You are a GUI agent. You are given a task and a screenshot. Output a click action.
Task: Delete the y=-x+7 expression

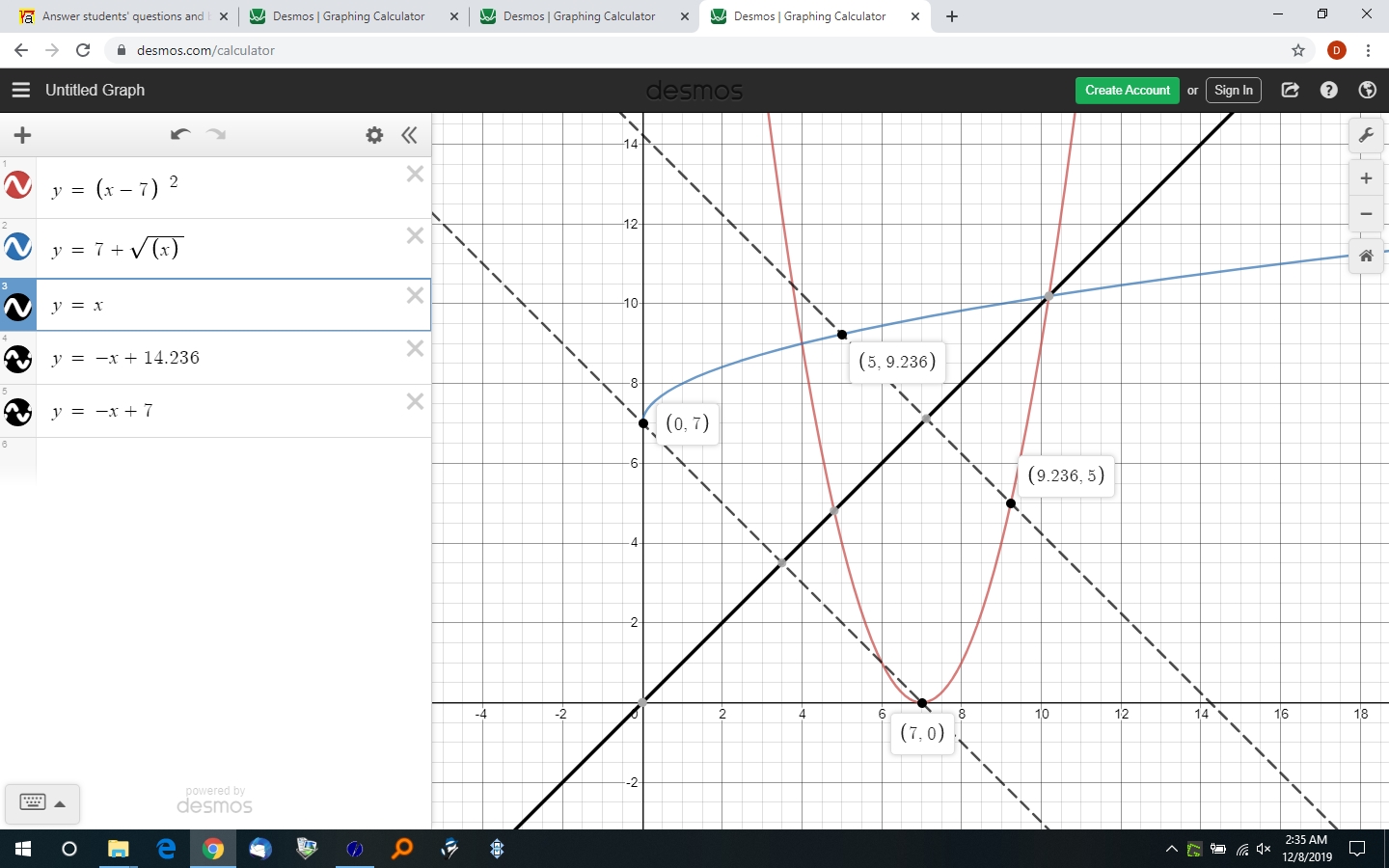pos(415,401)
